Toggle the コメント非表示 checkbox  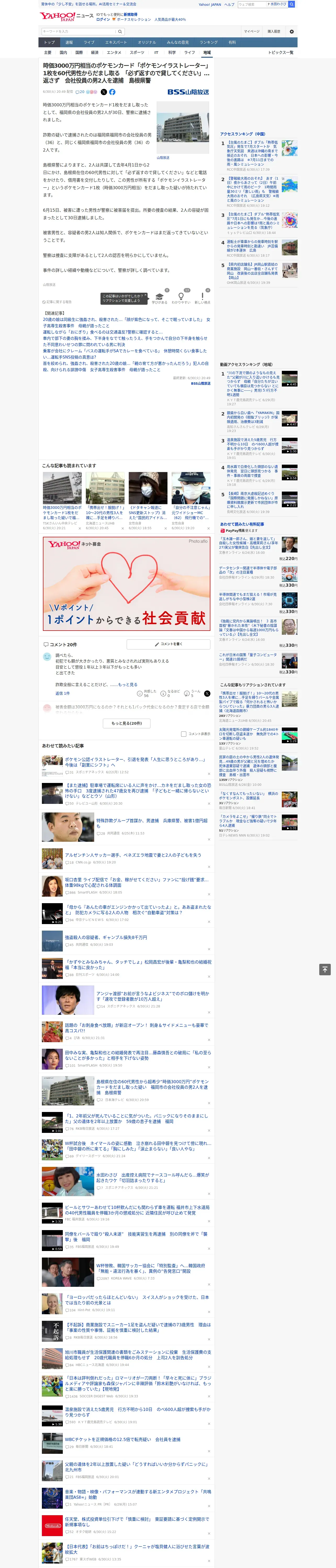(x=183, y=734)
